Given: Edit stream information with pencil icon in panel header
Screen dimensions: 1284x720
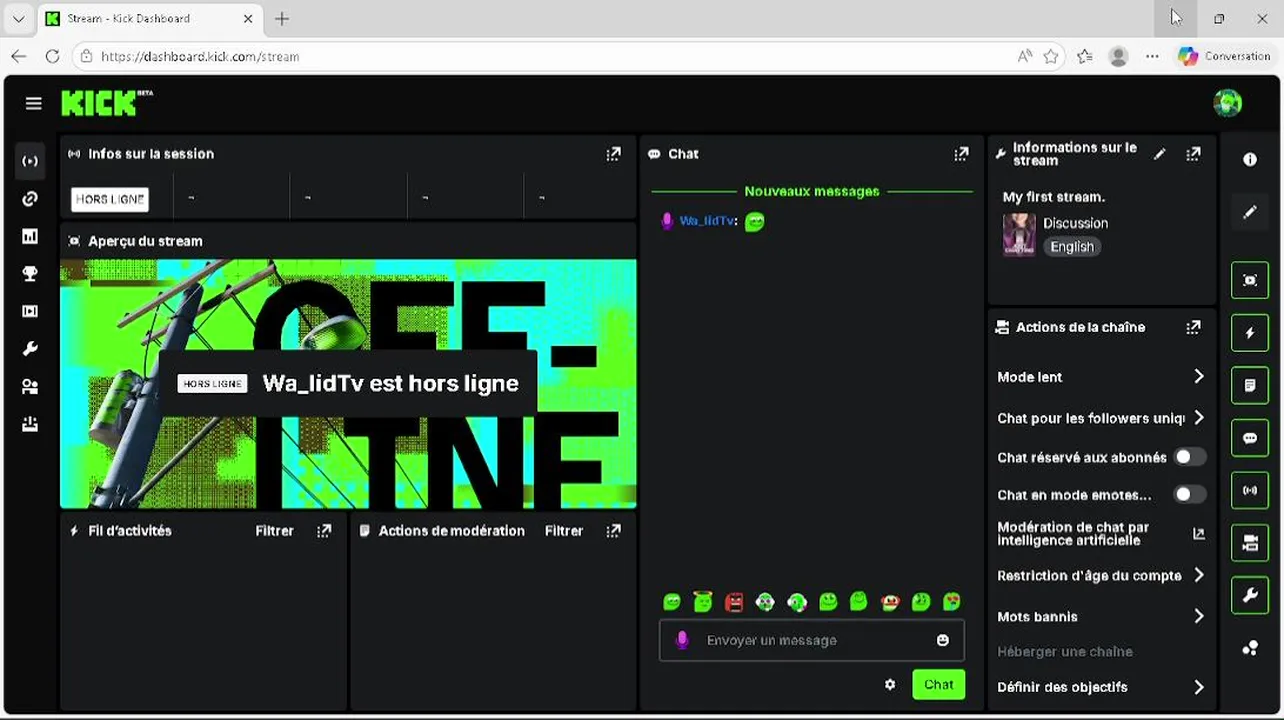Looking at the screenshot, I should point(1159,154).
